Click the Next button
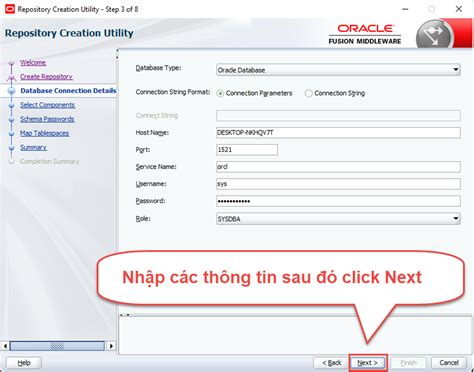This screenshot has height=372, width=474. (368, 363)
